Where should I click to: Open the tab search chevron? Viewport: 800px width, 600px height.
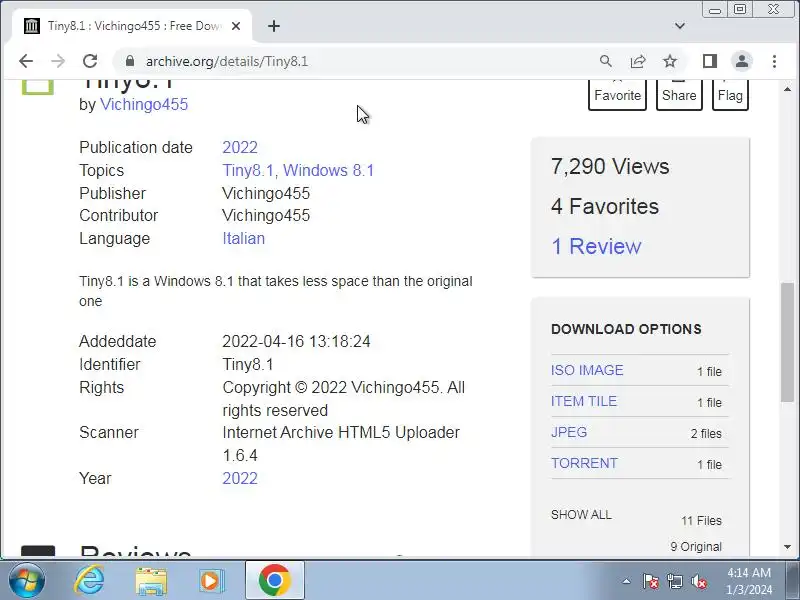[680, 26]
